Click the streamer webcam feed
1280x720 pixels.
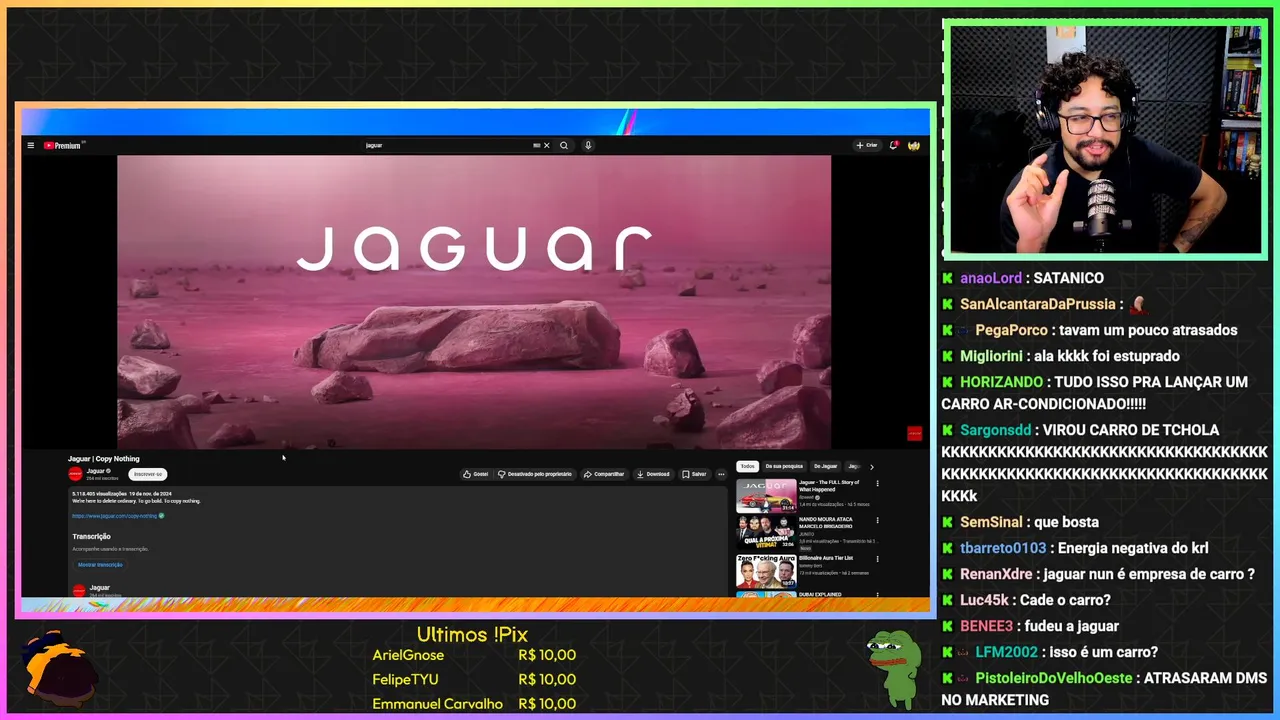1105,140
